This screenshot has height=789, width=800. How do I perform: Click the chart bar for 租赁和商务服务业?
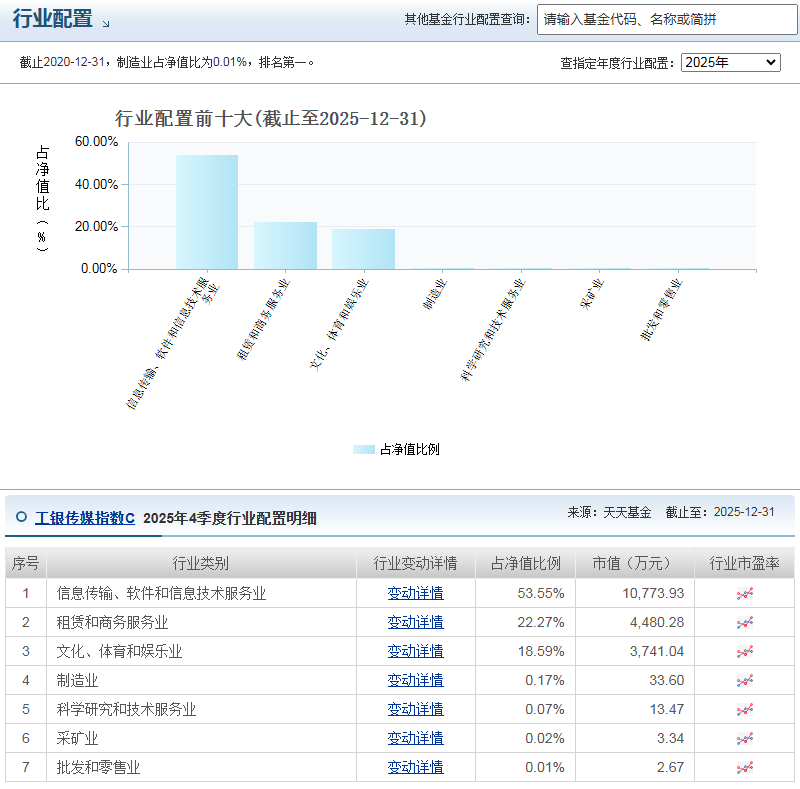pyautogui.click(x=285, y=245)
